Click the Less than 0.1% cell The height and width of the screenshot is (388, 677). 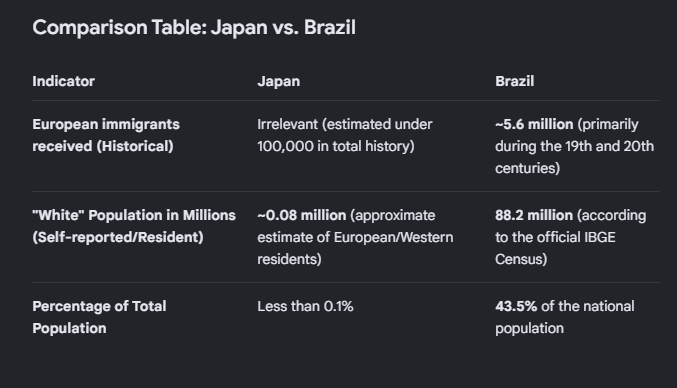pos(305,306)
